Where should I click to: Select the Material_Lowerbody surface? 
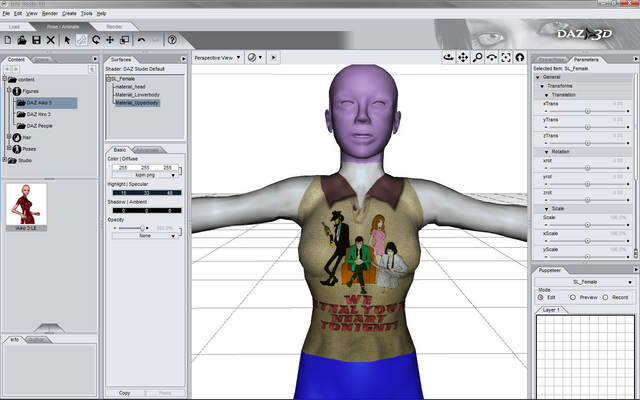click(x=137, y=95)
